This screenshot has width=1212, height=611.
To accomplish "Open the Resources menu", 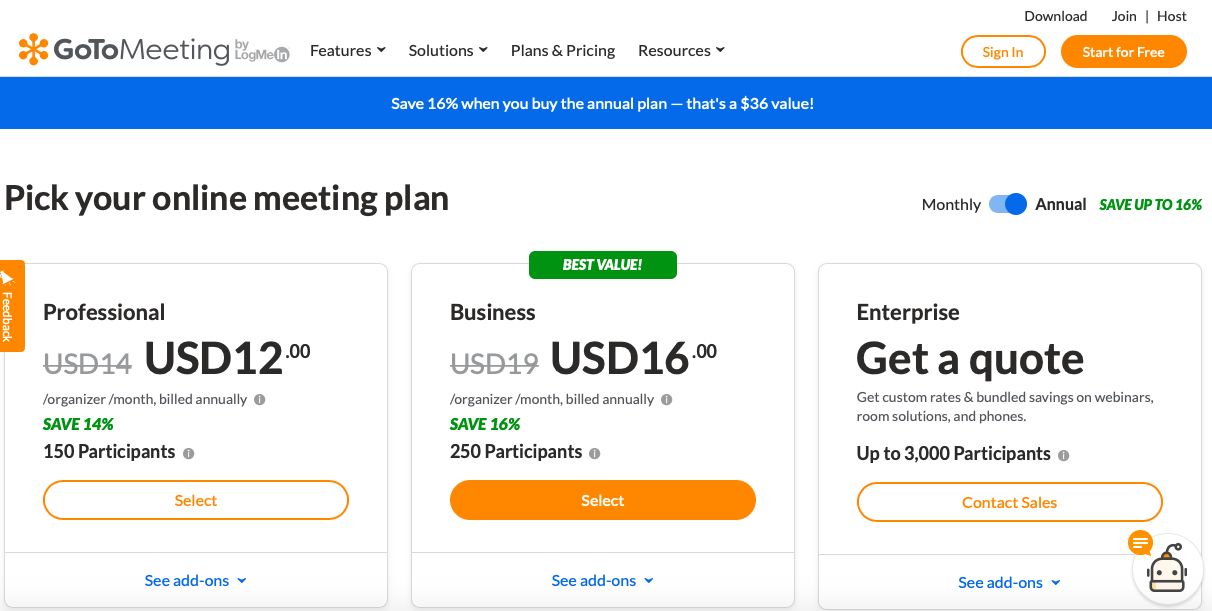I will pyautogui.click(x=680, y=50).
